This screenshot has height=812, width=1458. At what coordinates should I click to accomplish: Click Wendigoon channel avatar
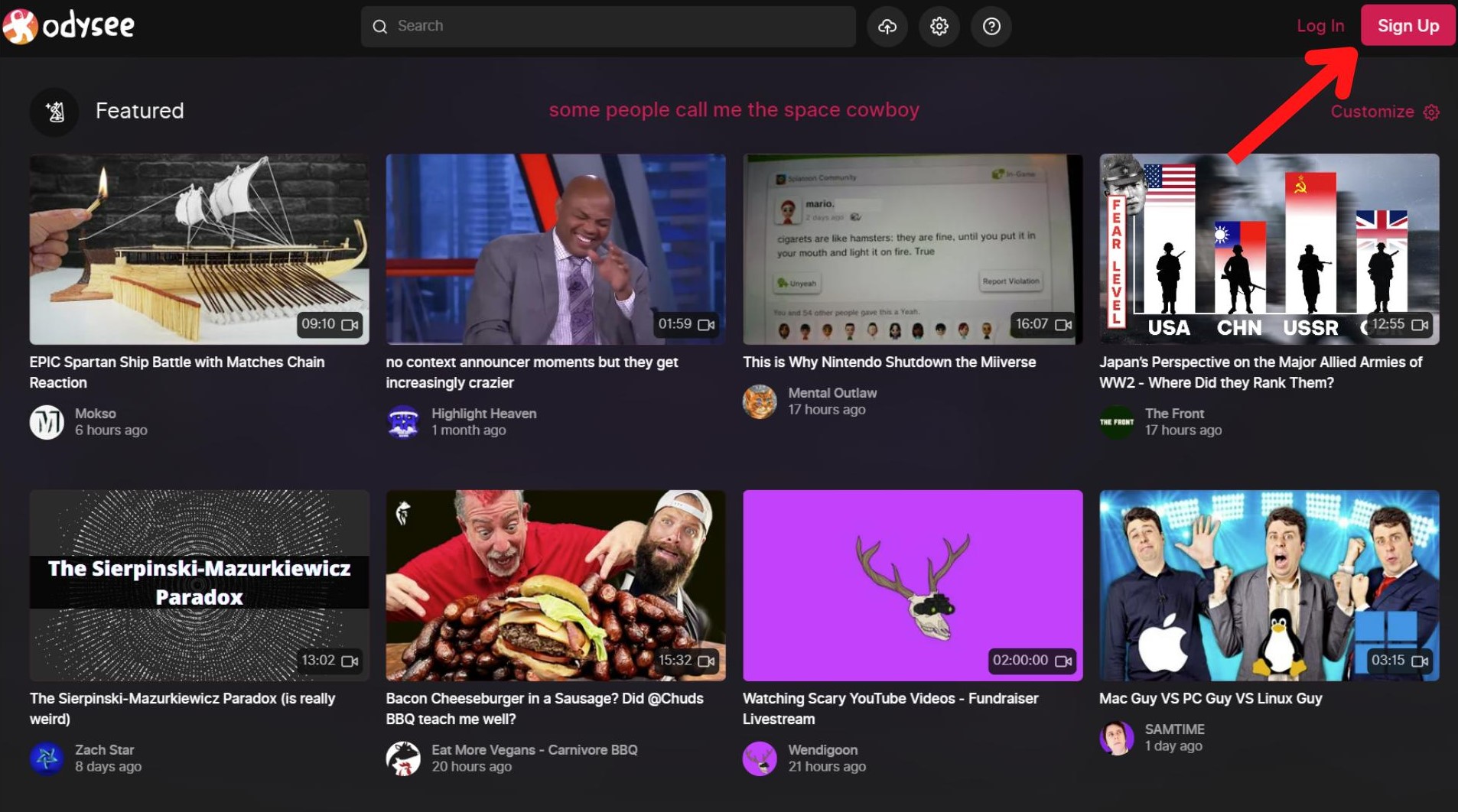[x=760, y=758]
